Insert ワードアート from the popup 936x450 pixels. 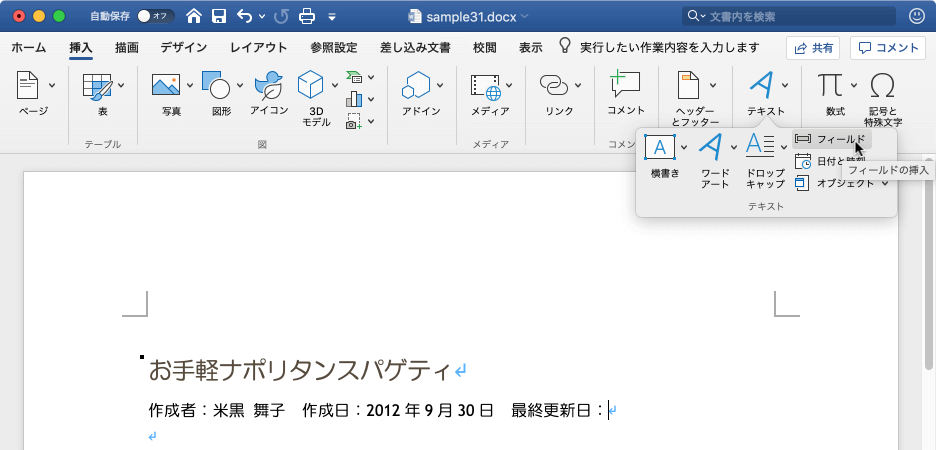click(712, 146)
